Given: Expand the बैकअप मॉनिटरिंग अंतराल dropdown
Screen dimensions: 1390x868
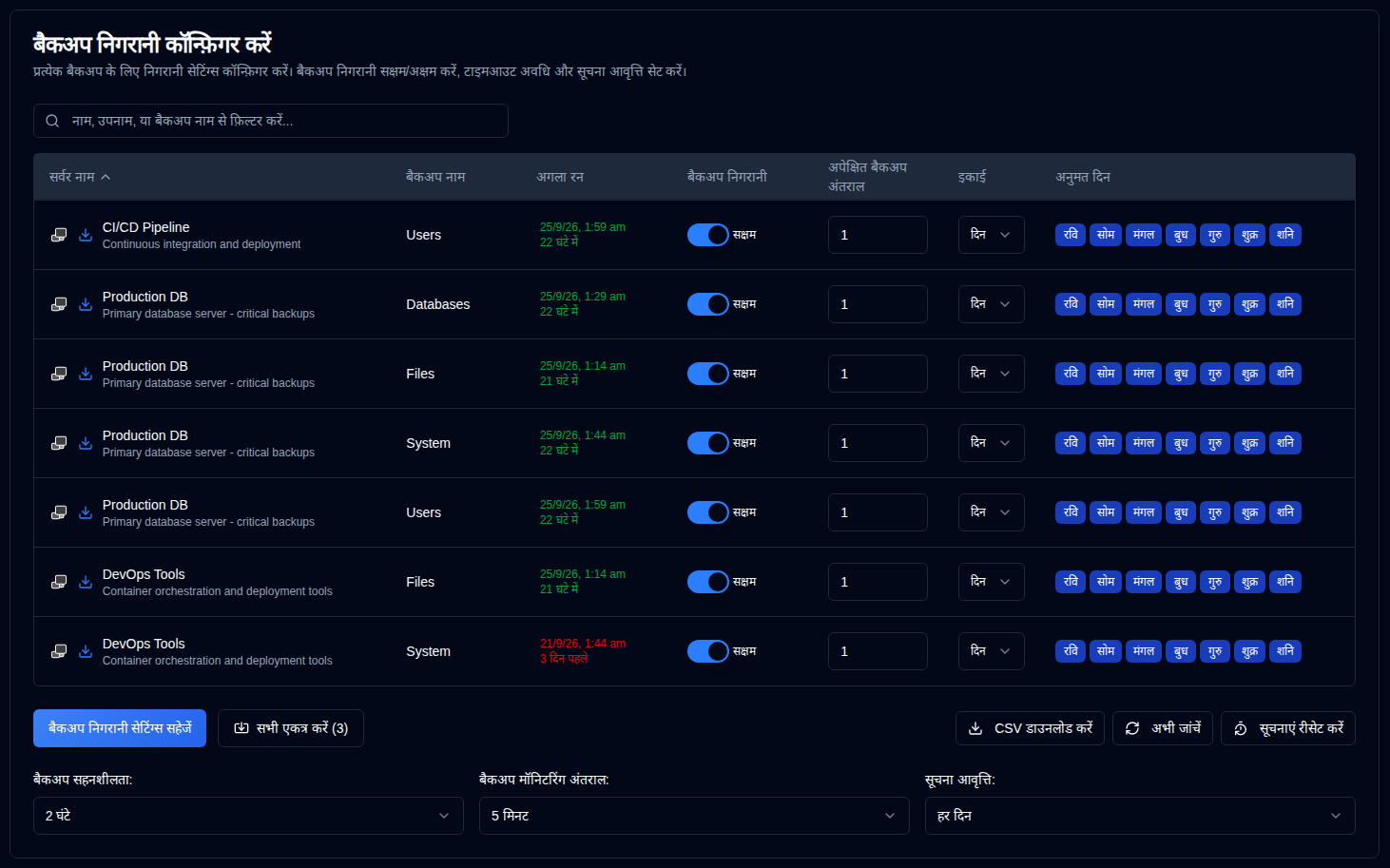Looking at the screenshot, I should pos(694,816).
